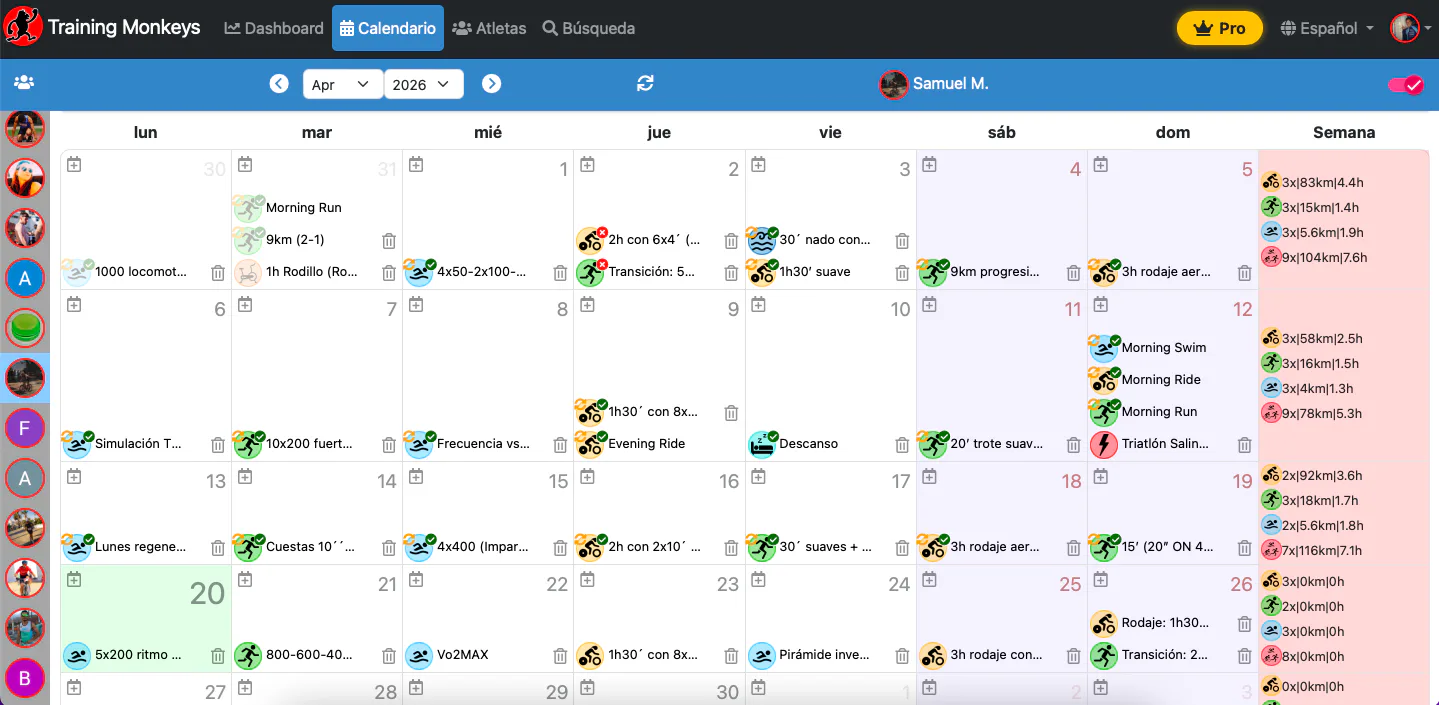
Task: Open 'Pirámide inve...' swim workout
Action: tap(825, 655)
